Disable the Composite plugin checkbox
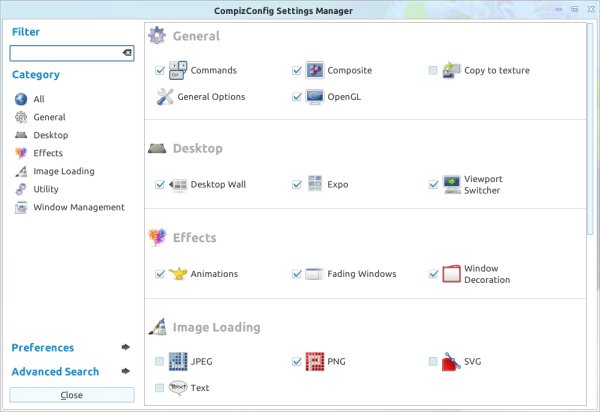 (297, 70)
